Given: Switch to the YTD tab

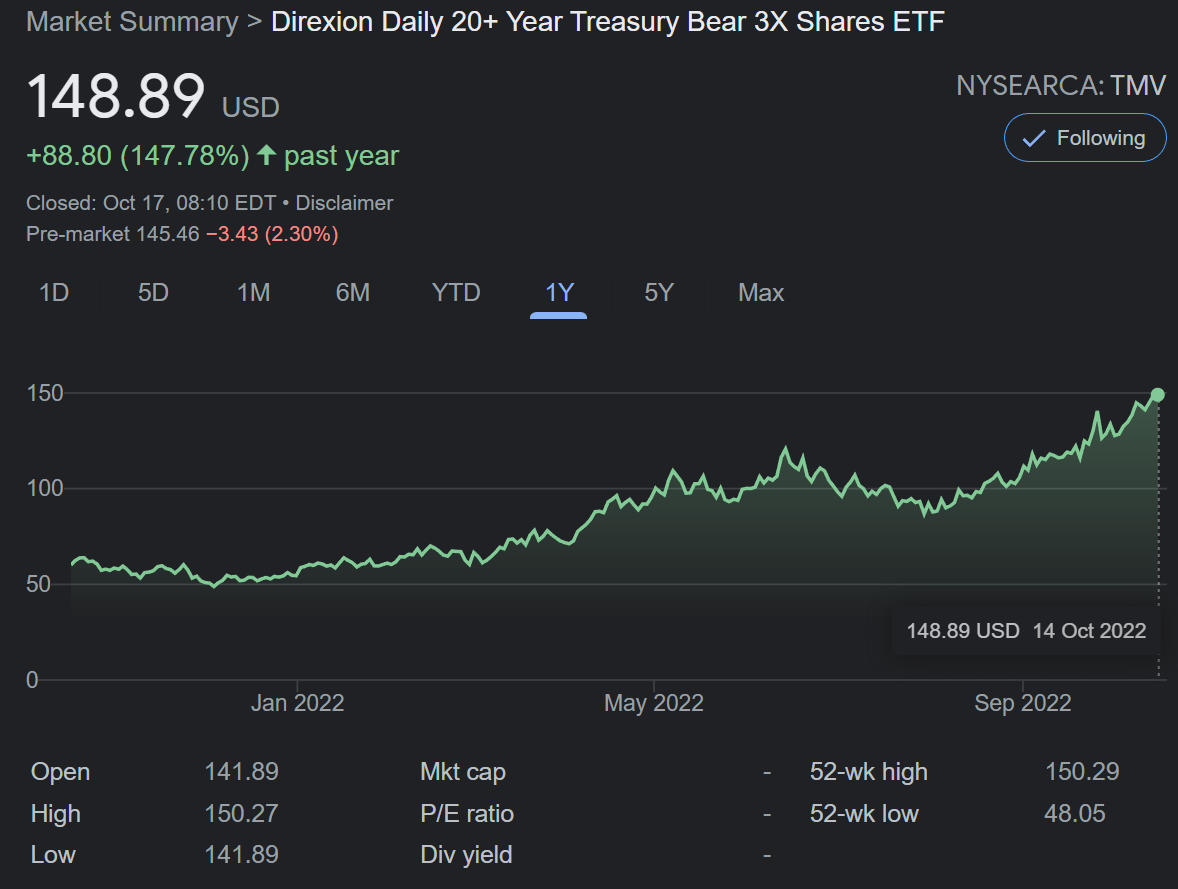Looking at the screenshot, I should tap(456, 292).
